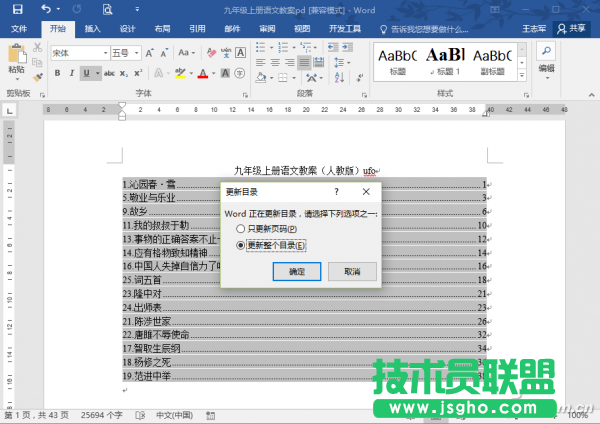Image resolution: width=600 pixels, height=424 pixels.
Task: Open Change Case (Aa) dropdown
Action: tap(187, 53)
